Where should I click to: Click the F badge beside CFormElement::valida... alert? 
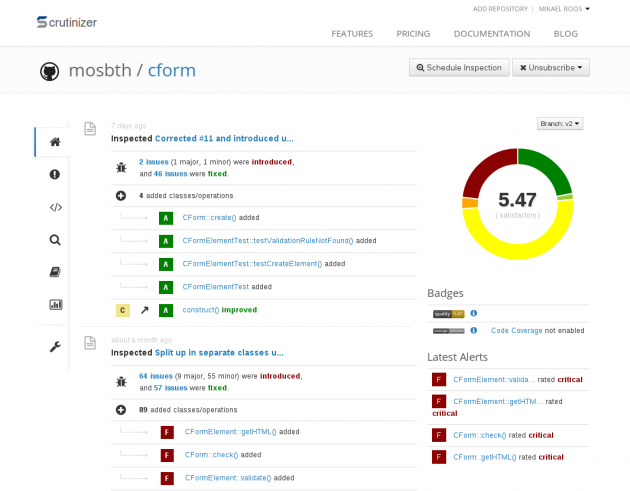tap(439, 379)
